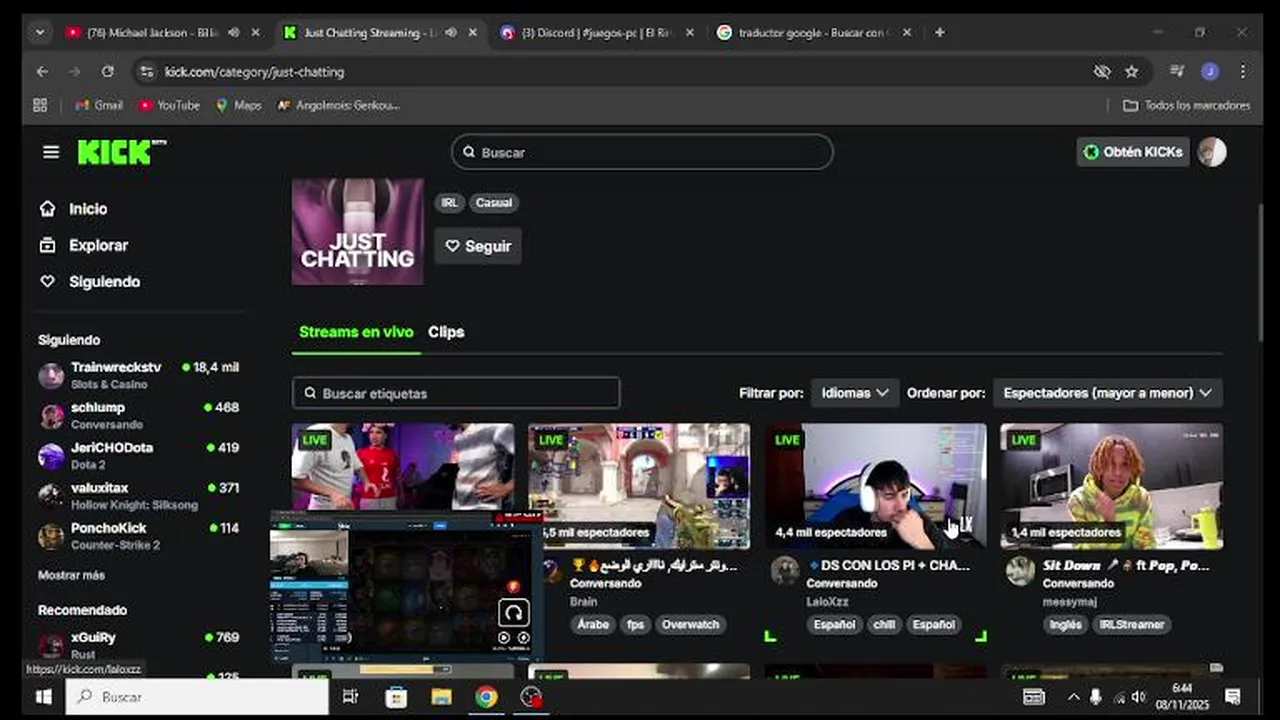Click the Overwatch tag
This screenshot has height=720, width=1280.
690,624
